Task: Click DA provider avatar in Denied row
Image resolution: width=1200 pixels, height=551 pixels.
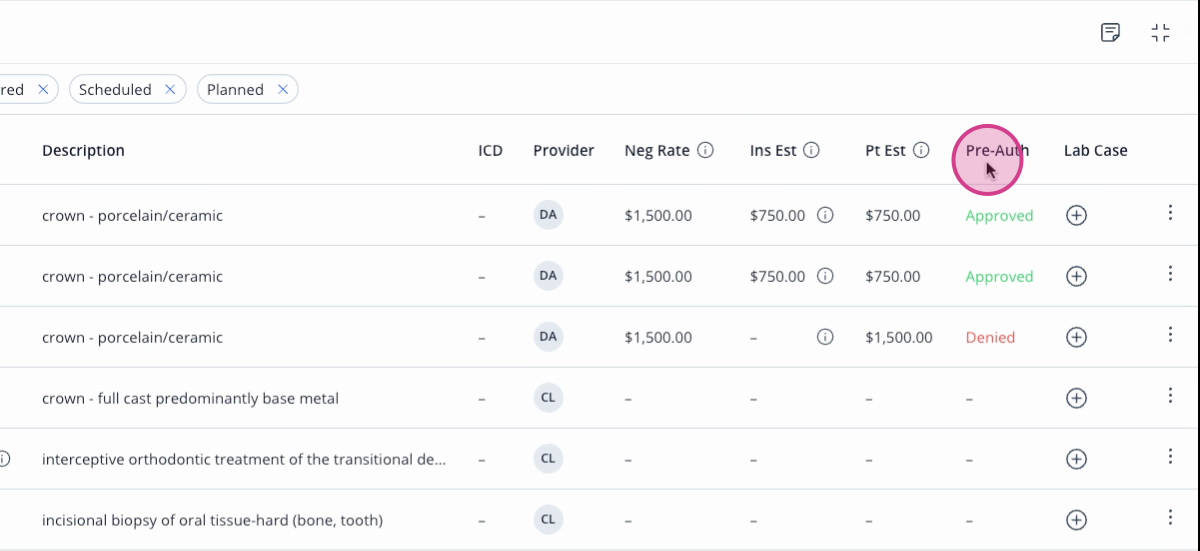Action: (x=548, y=337)
